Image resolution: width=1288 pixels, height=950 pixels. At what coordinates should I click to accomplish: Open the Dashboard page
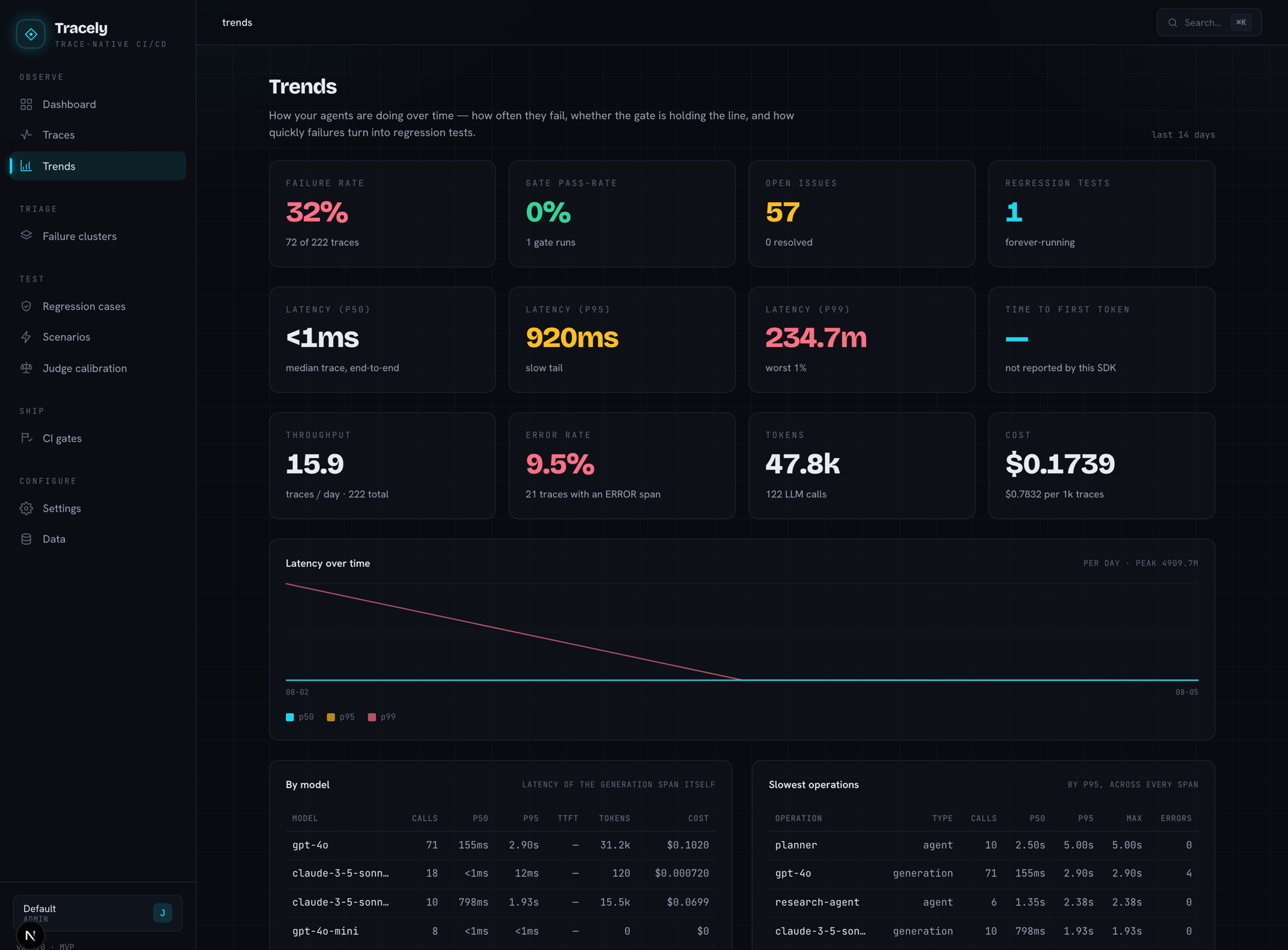click(98, 104)
